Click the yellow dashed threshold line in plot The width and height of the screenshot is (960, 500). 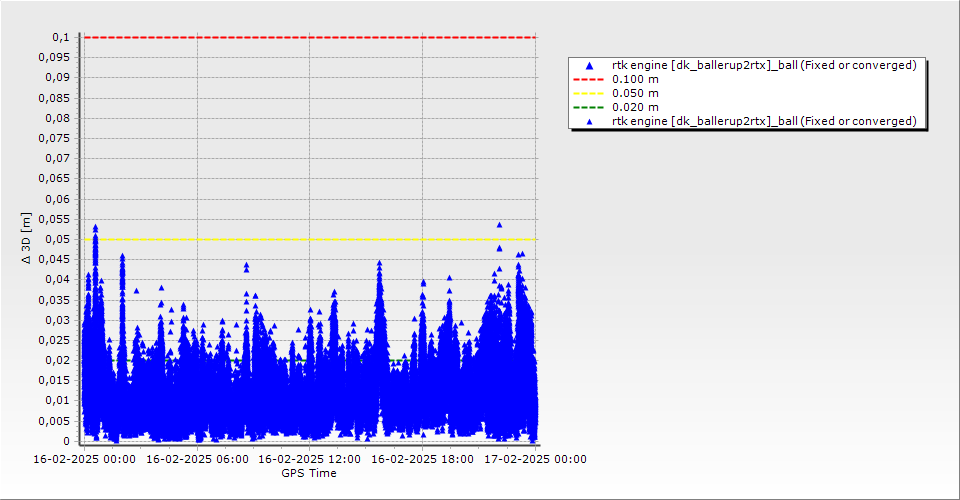point(310,239)
